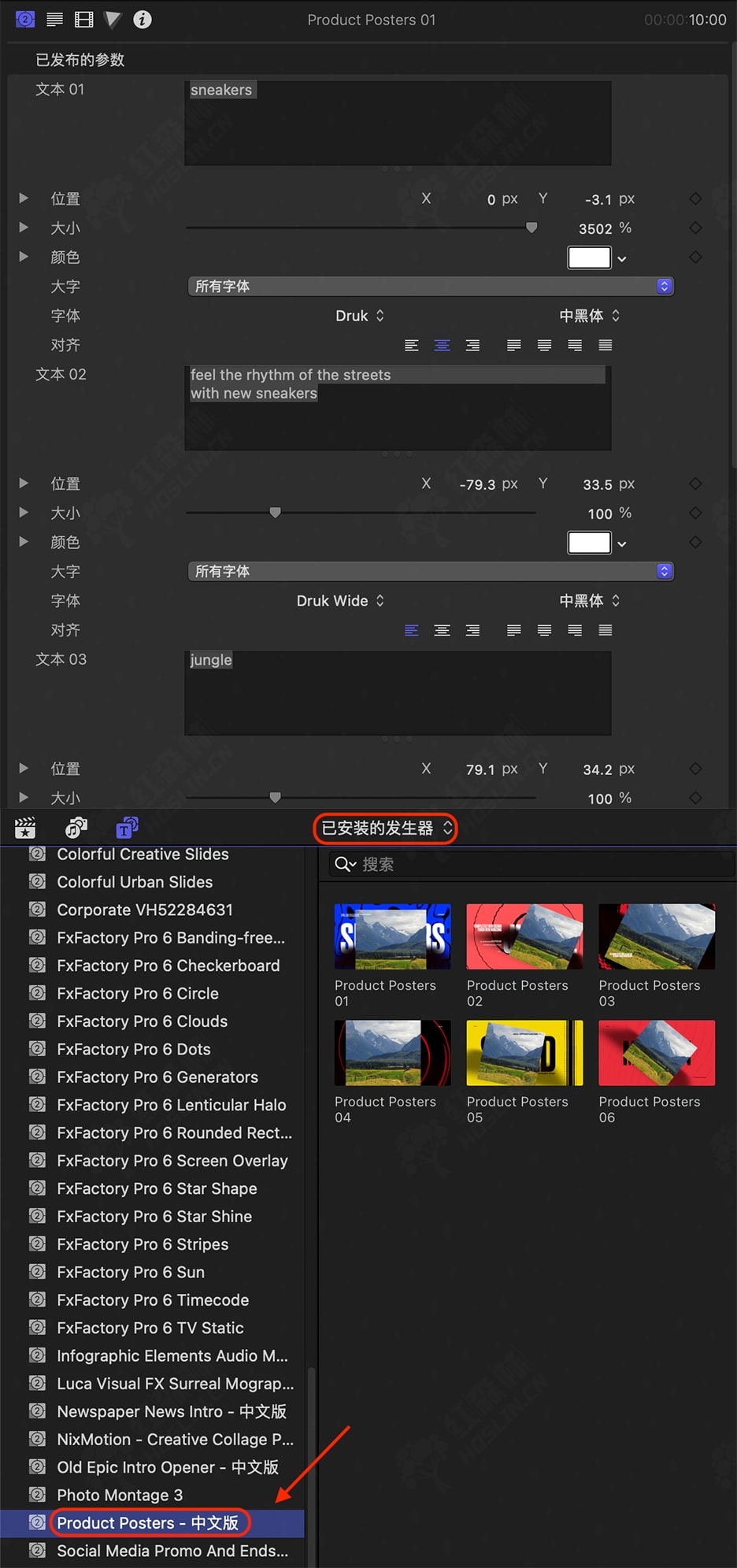737x1568 pixels.
Task: Justify Text 02 fully (last justify icon)
Action: click(606, 630)
